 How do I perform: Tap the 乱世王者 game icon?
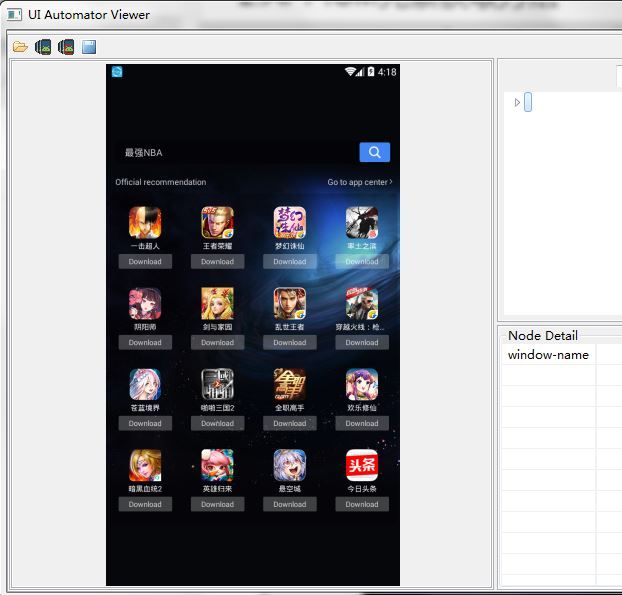point(290,304)
